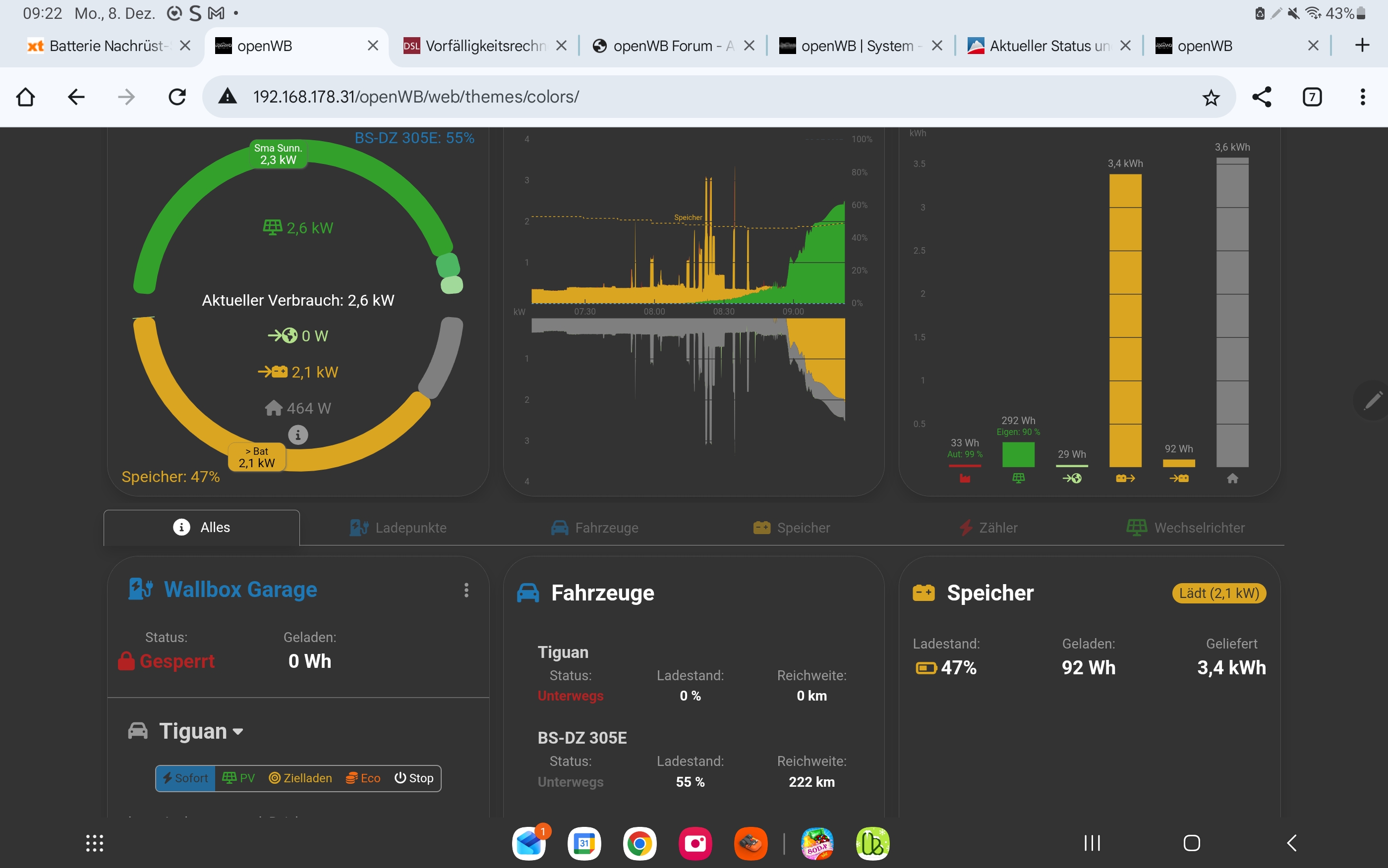Image resolution: width=1388 pixels, height=868 pixels.
Task: Switch to the Ladepunkte tab
Action: pyautogui.click(x=399, y=528)
